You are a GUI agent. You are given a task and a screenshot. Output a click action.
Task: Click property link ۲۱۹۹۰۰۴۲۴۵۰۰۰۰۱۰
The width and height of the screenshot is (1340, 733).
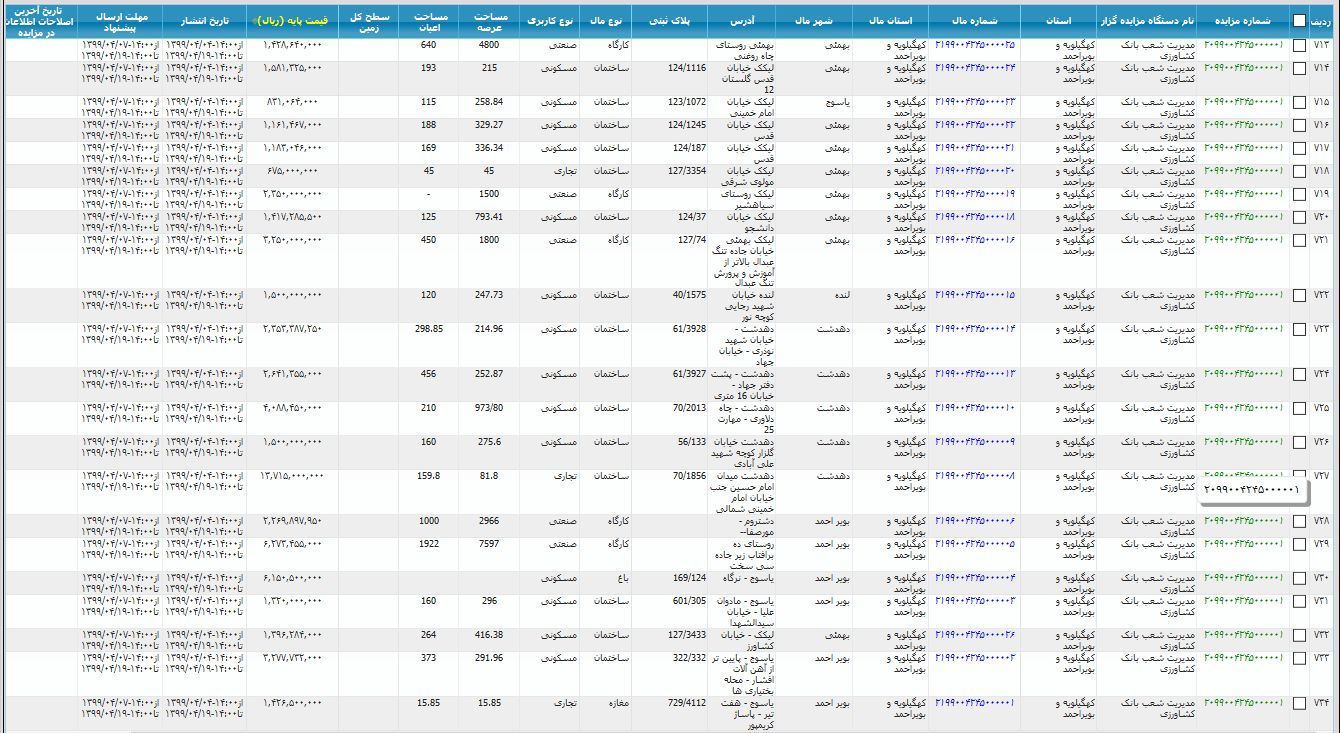pos(975,407)
